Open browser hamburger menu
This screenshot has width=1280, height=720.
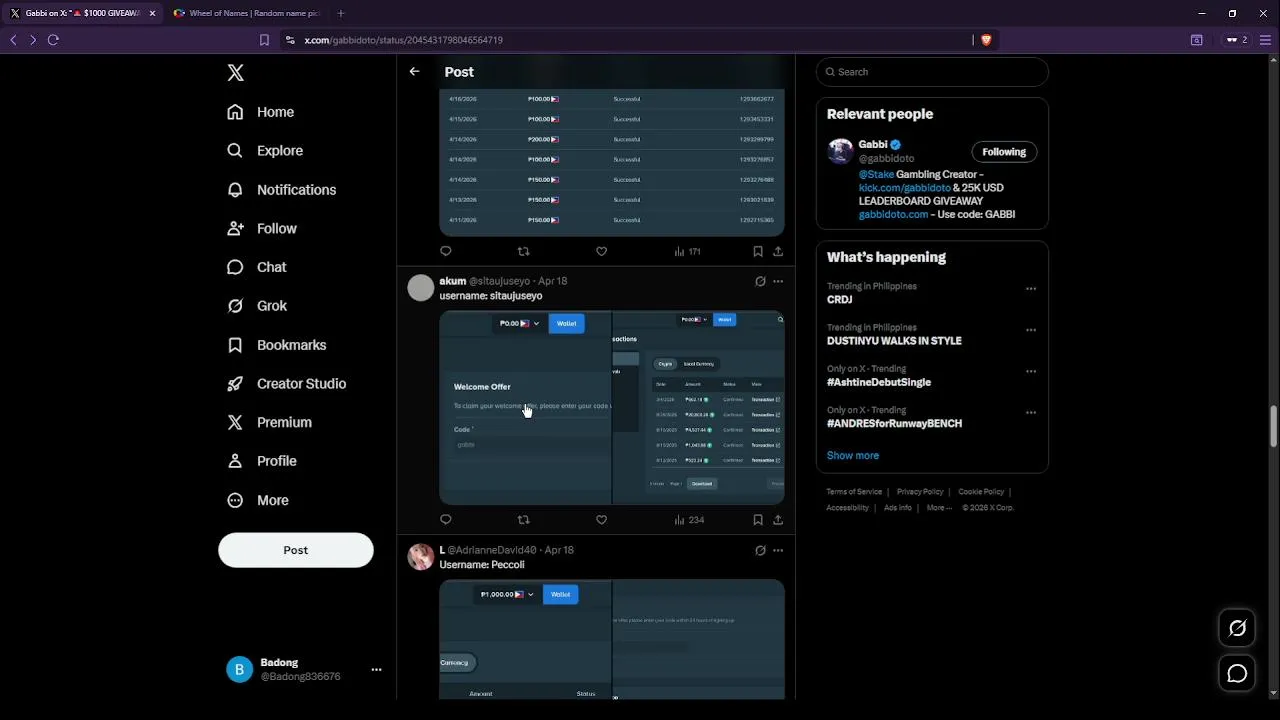tap(1266, 40)
